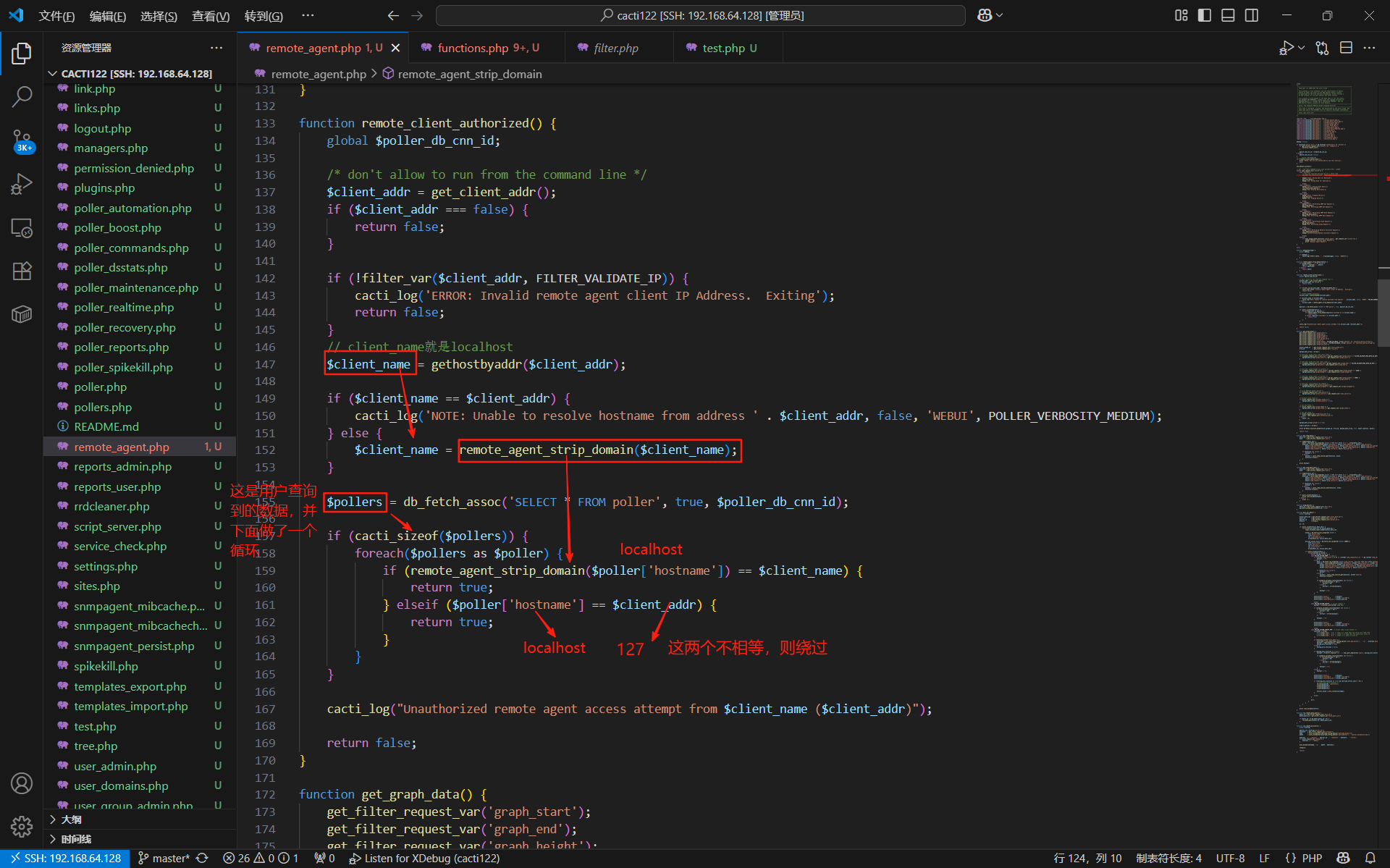Open collapsed menu ellipsis in menu bar
The image size is (1390, 868).
point(308,15)
